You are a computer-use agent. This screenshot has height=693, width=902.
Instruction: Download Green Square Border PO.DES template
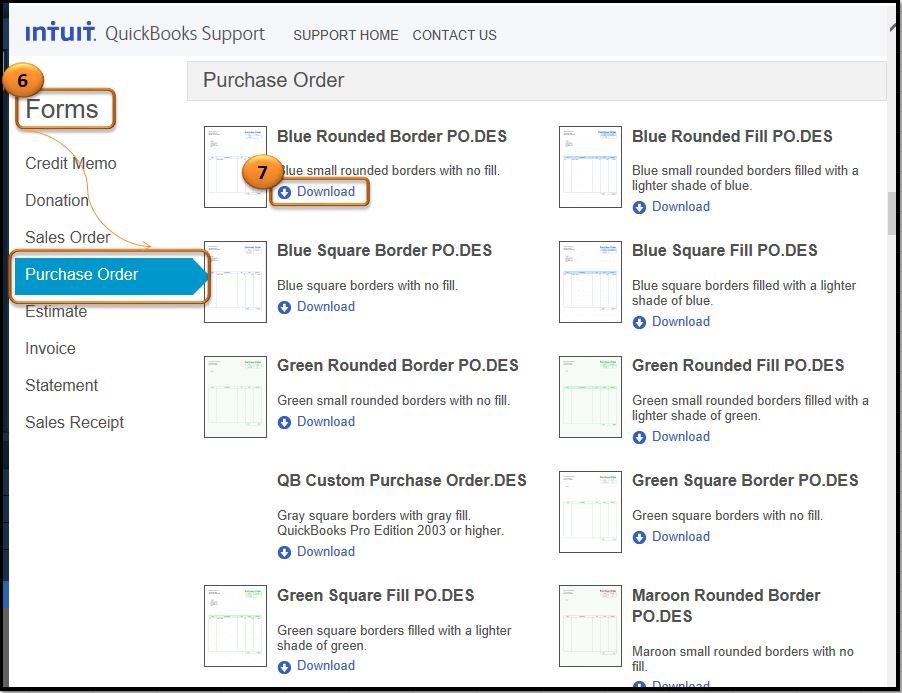pos(681,537)
